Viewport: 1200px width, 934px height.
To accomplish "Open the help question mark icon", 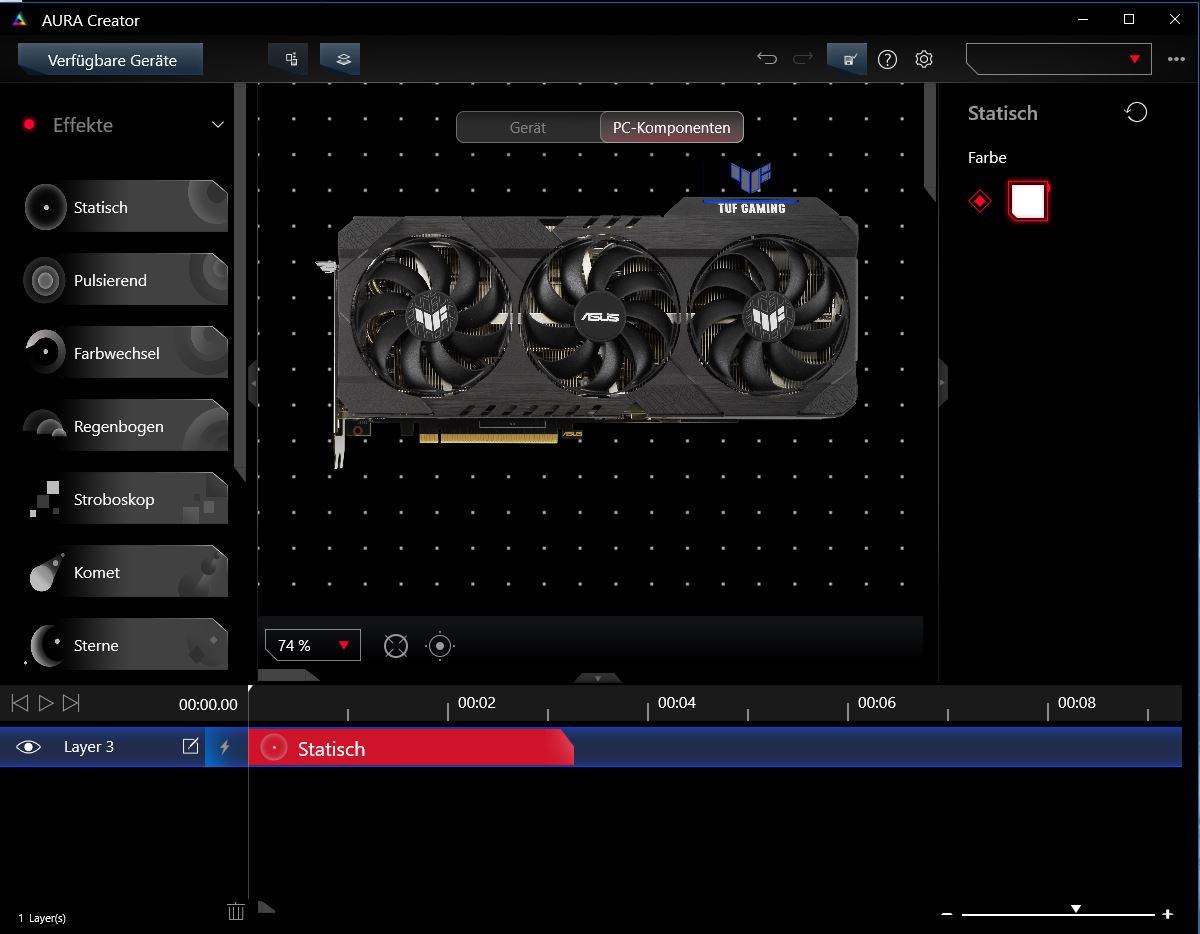I will point(887,59).
